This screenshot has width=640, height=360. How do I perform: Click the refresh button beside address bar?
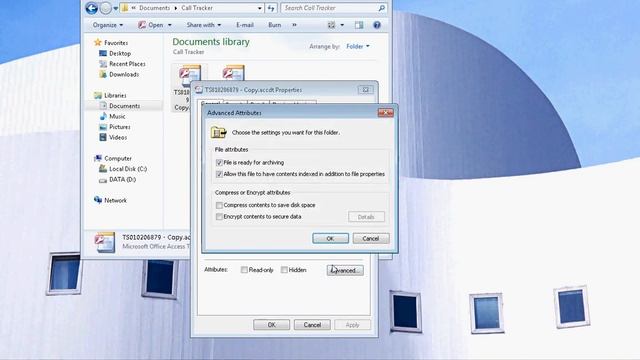[271, 8]
